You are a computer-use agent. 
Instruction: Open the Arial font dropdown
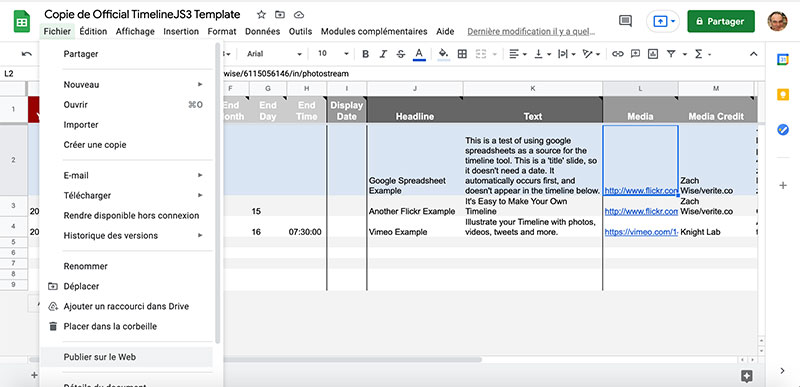click(274, 54)
